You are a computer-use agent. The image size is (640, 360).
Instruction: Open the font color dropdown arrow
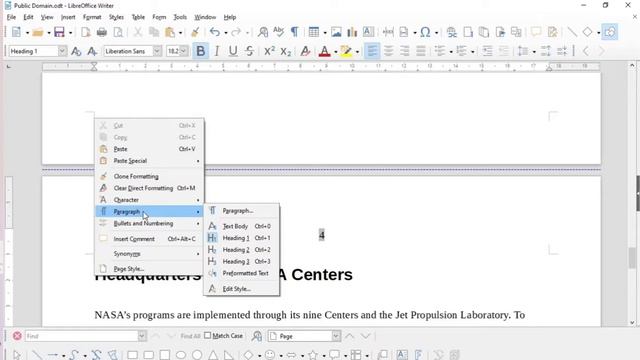336,51
